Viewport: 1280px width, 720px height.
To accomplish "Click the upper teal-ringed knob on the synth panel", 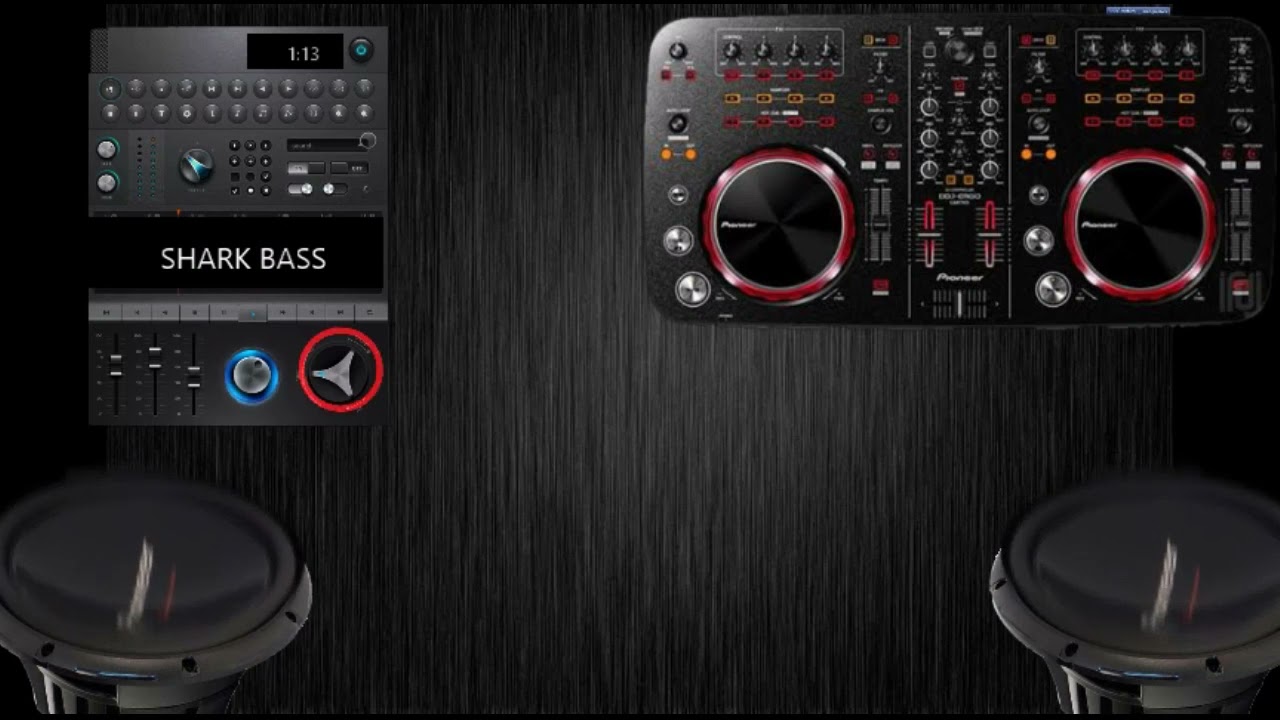I will 106,149.
